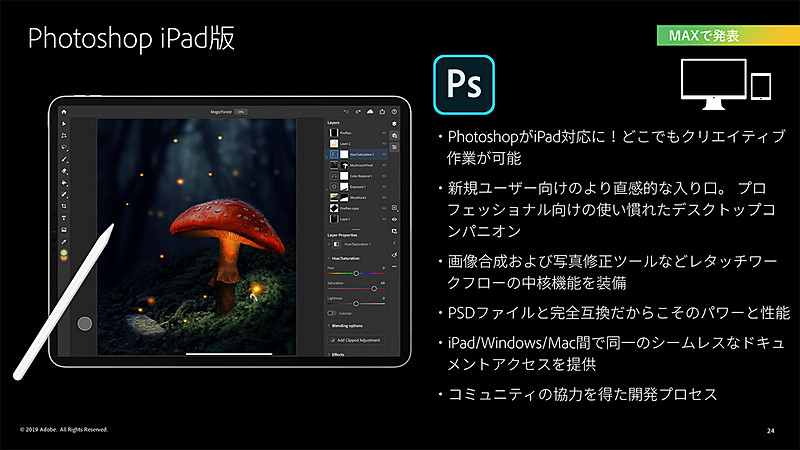
Task: Hide the MushroomFinal layer
Action: tap(384, 165)
